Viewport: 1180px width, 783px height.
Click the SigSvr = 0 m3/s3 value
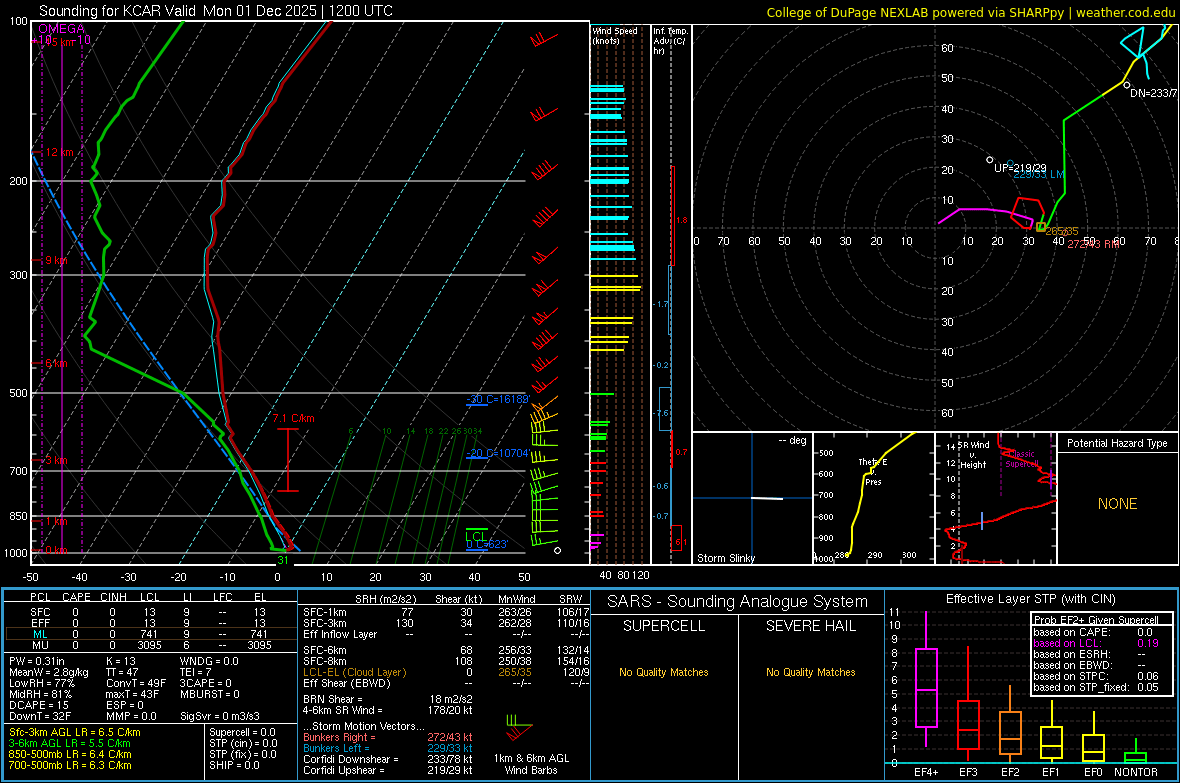pos(220,716)
